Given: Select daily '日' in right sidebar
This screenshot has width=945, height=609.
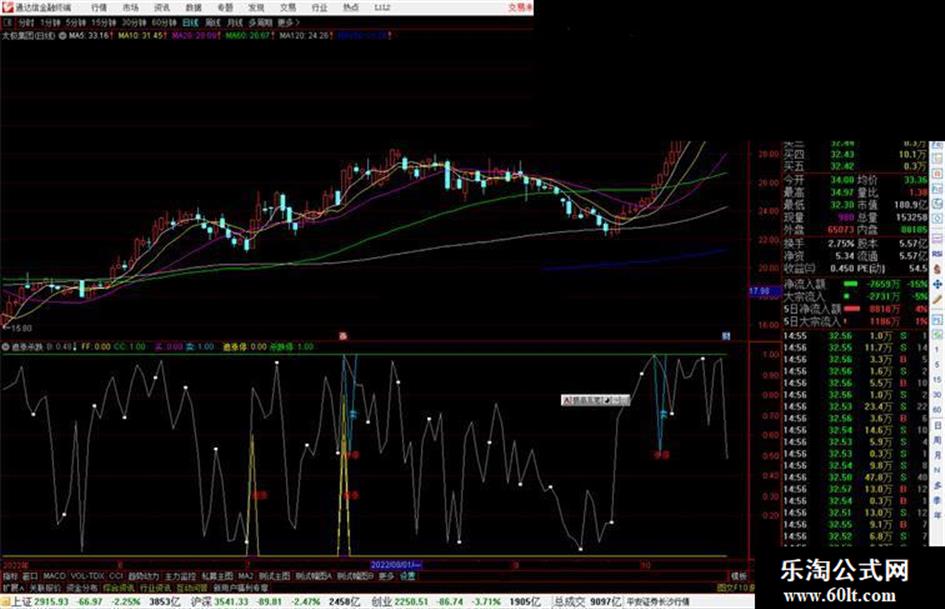Looking at the screenshot, I should click(937, 425).
